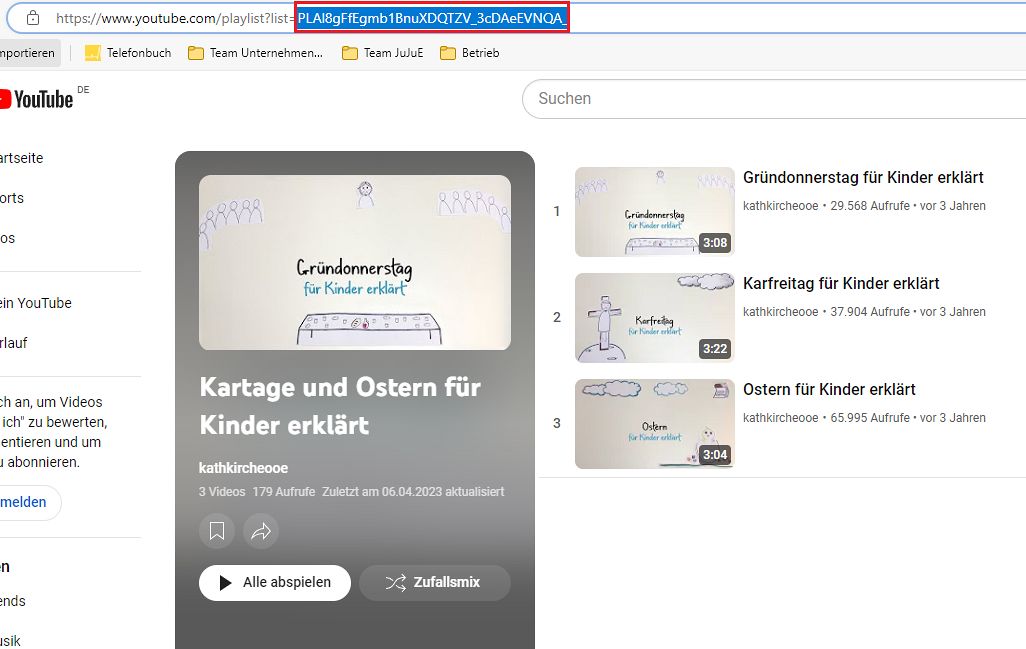Open the Ostern video thumbnail
1026x649 pixels.
pyautogui.click(x=654, y=424)
